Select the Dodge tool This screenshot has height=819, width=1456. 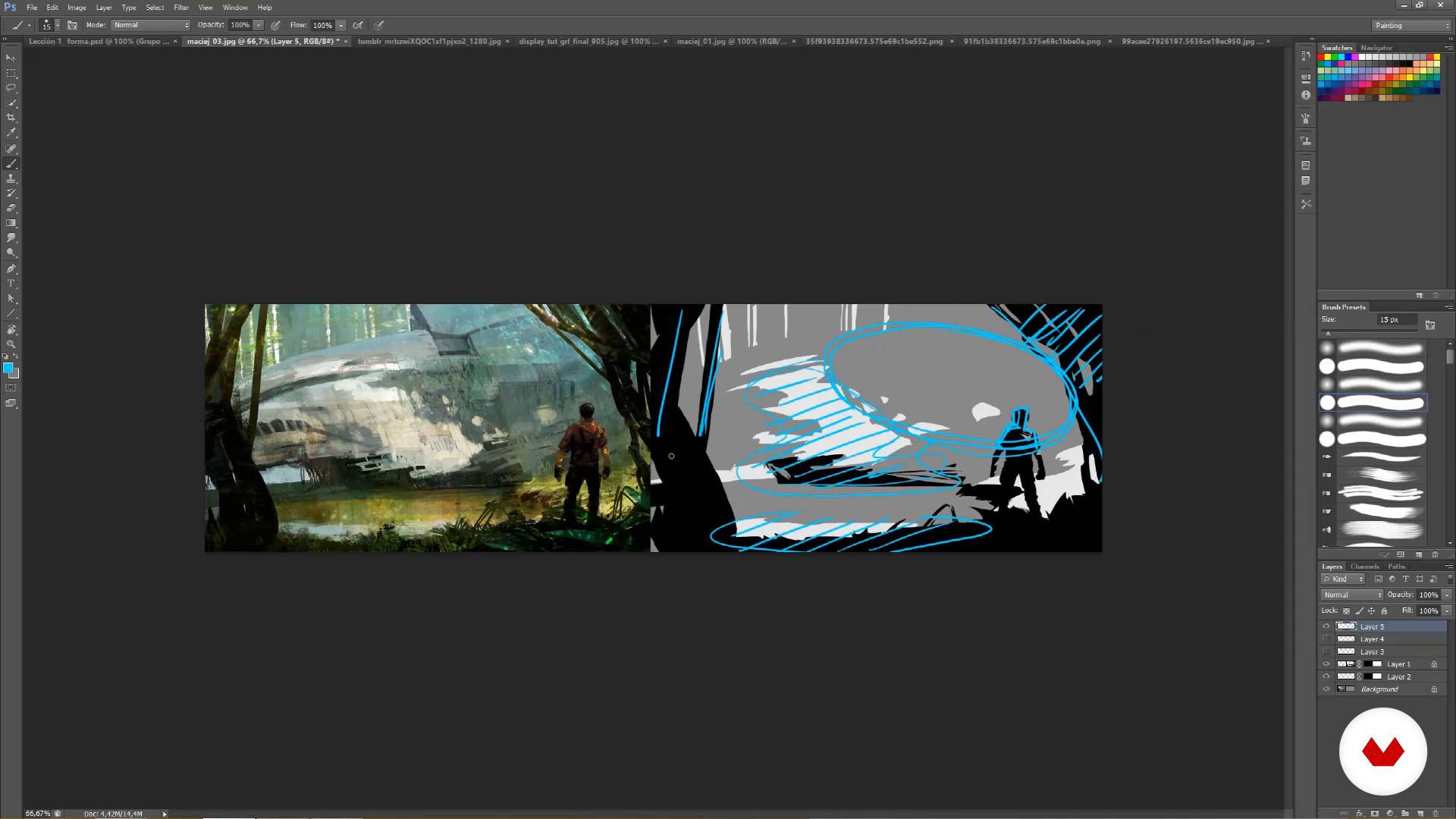coord(11,253)
